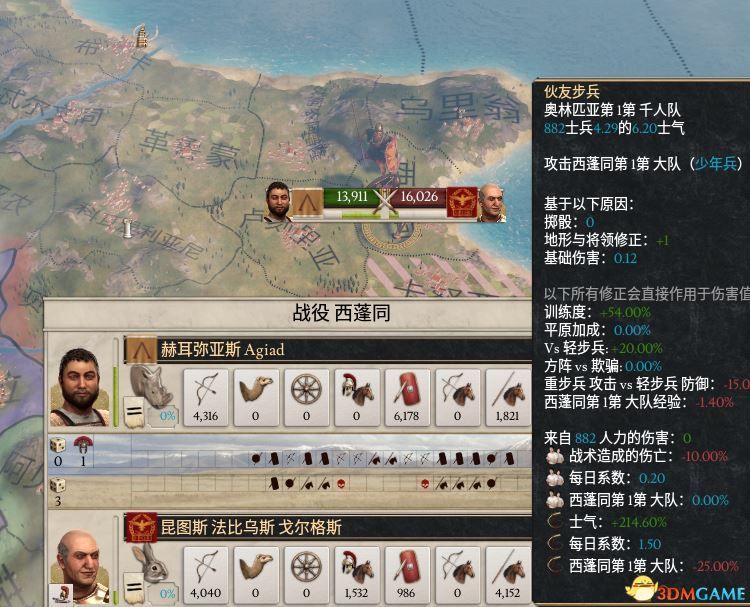
Task: Click Roman heavy cavalry icon showing 1,532
Action: coord(356,575)
